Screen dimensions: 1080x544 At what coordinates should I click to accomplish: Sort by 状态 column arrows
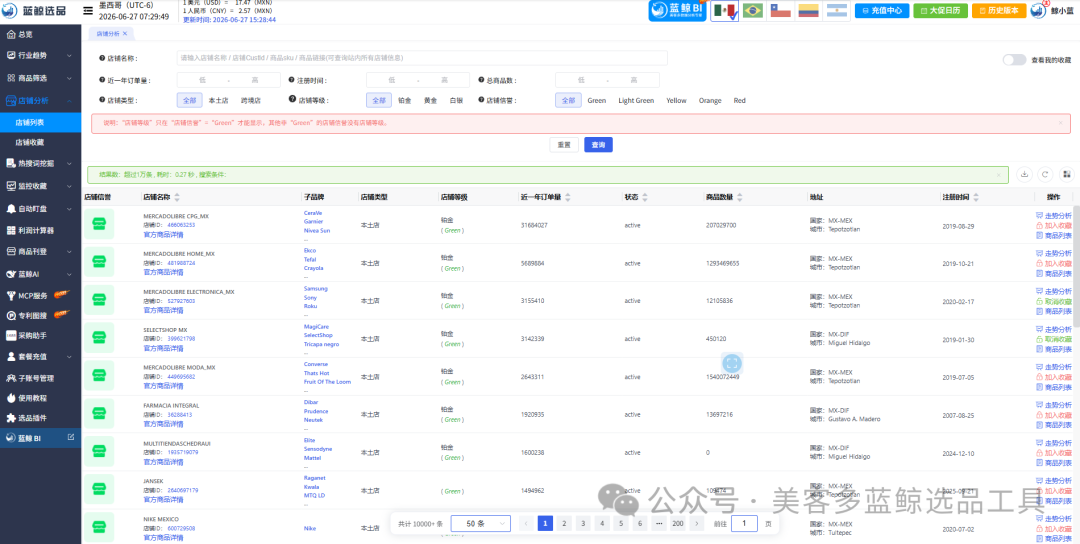645,197
